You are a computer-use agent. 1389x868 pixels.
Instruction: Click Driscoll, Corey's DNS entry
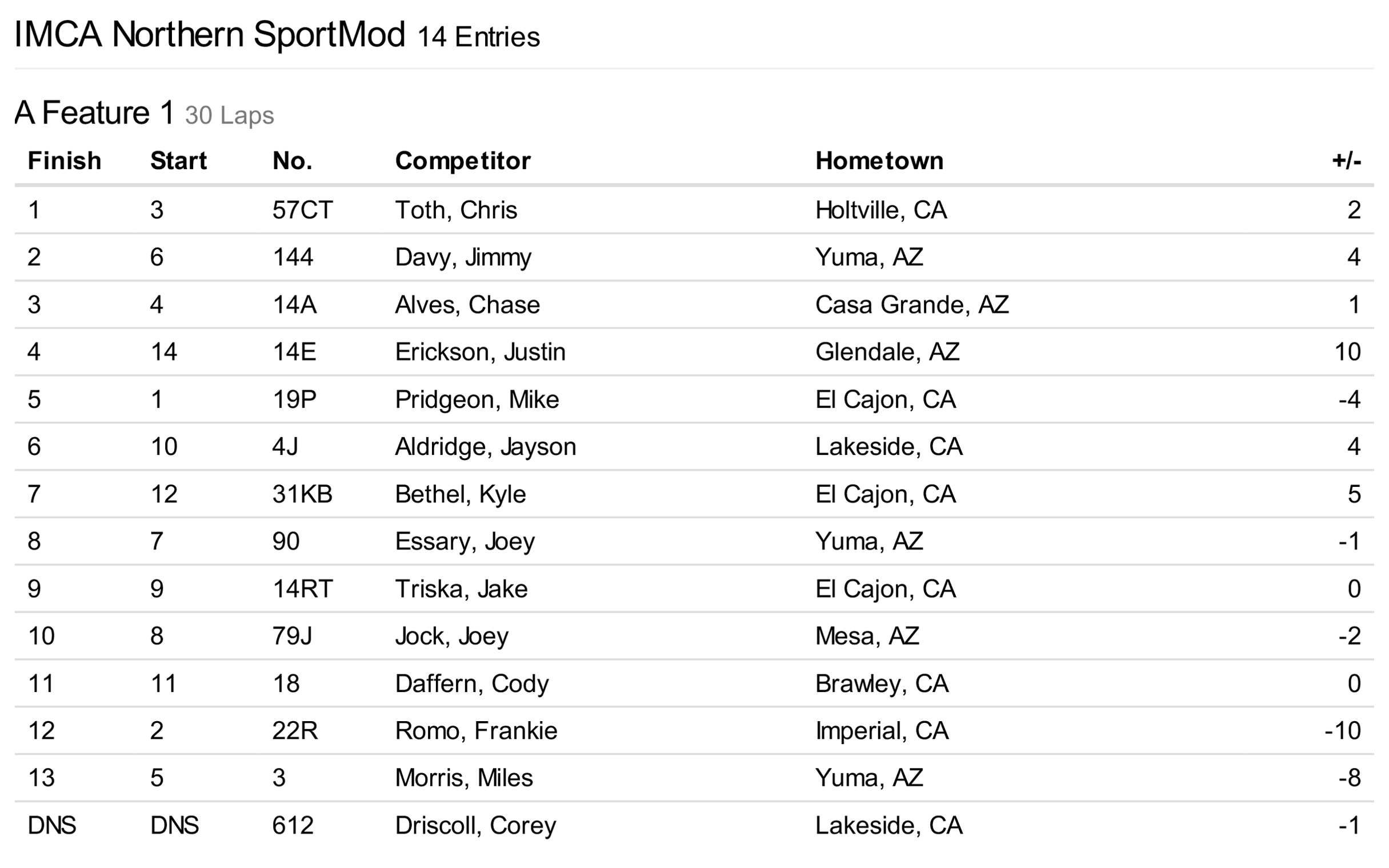tap(51, 826)
